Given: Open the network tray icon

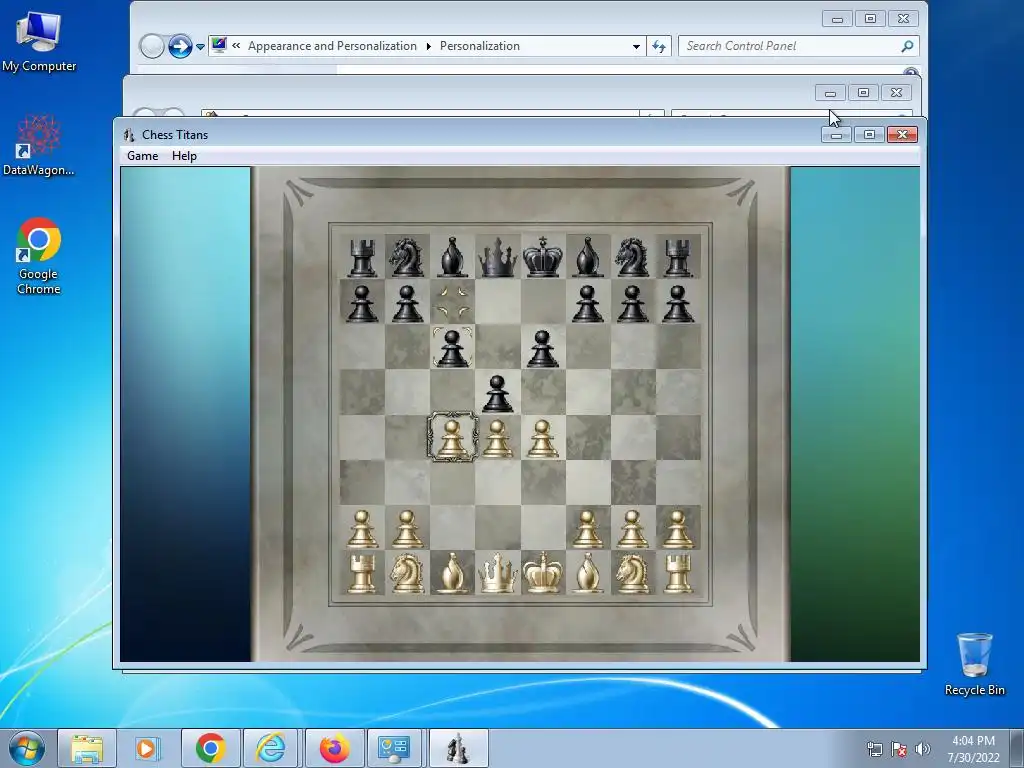Looking at the screenshot, I should click(874, 749).
